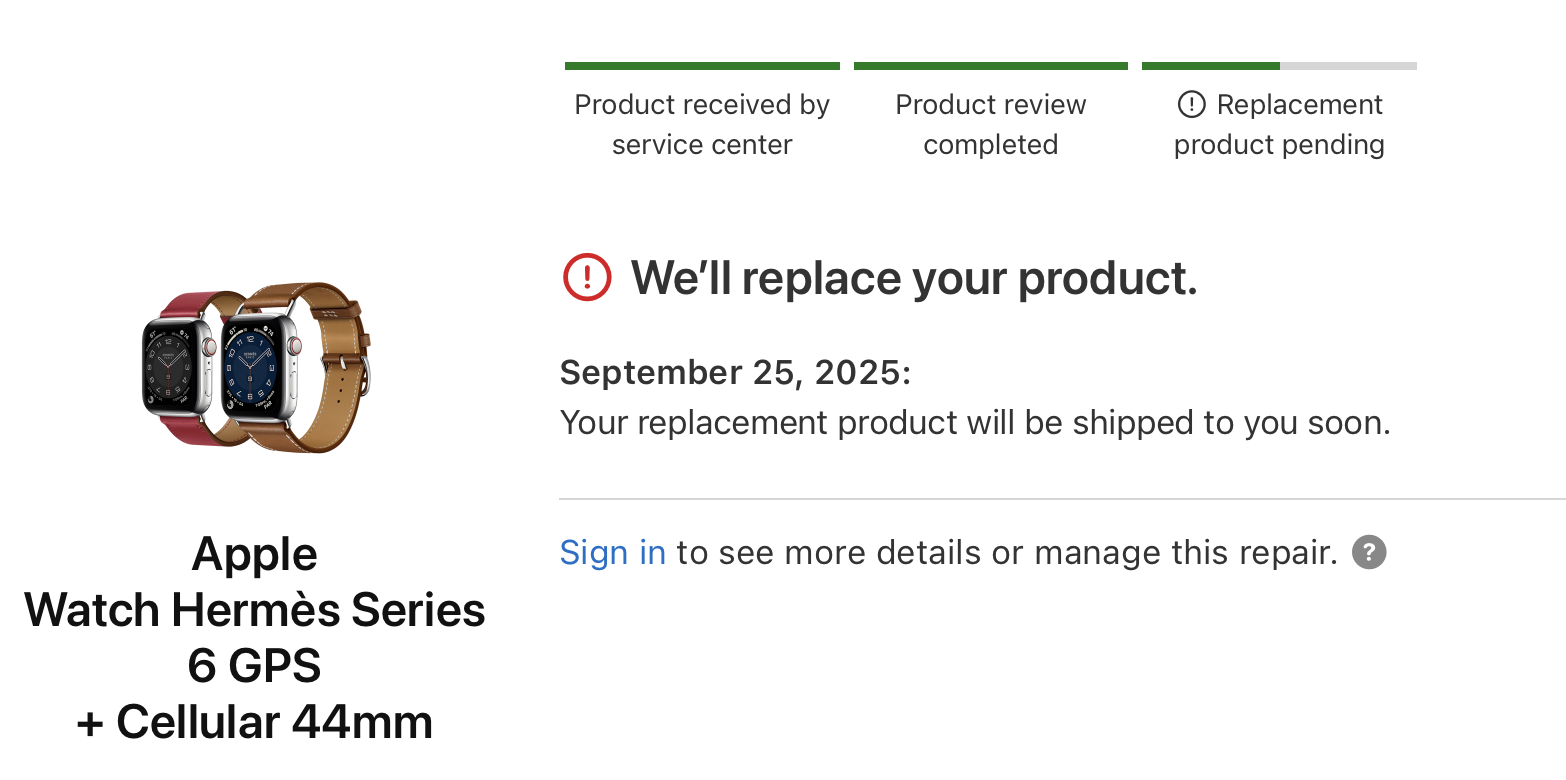Select the 'Product review completed' step
The width and height of the screenshot is (1566, 780).
[x=990, y=124]
